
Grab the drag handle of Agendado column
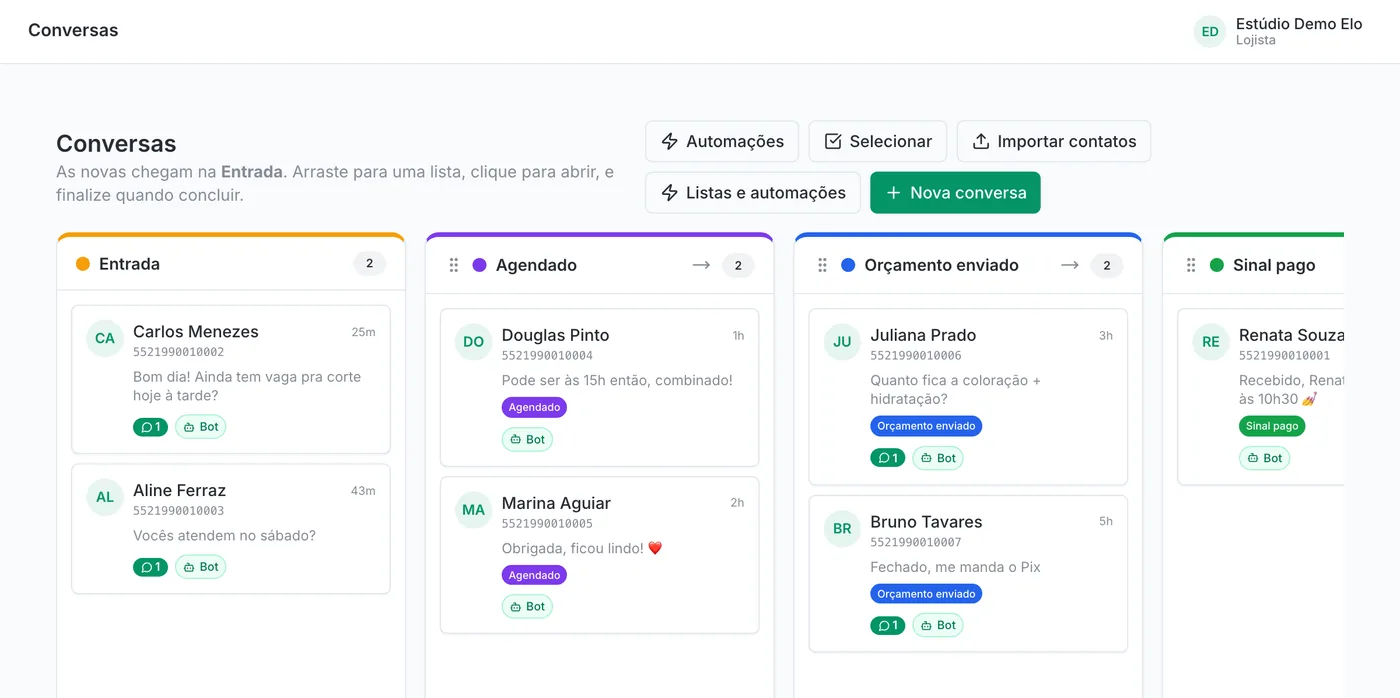(454, 265)
